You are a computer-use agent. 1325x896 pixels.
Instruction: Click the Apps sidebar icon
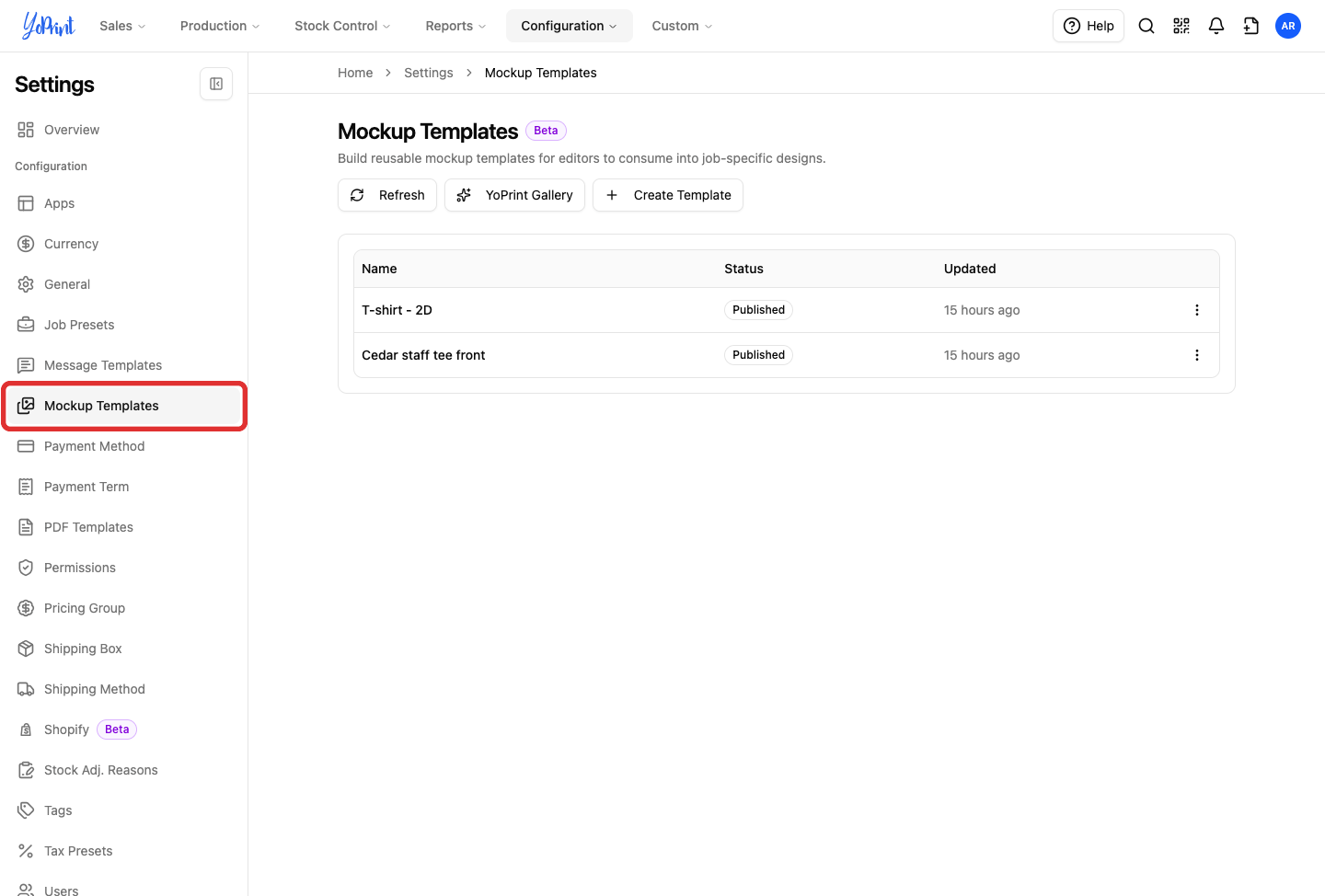coord(26,203)
